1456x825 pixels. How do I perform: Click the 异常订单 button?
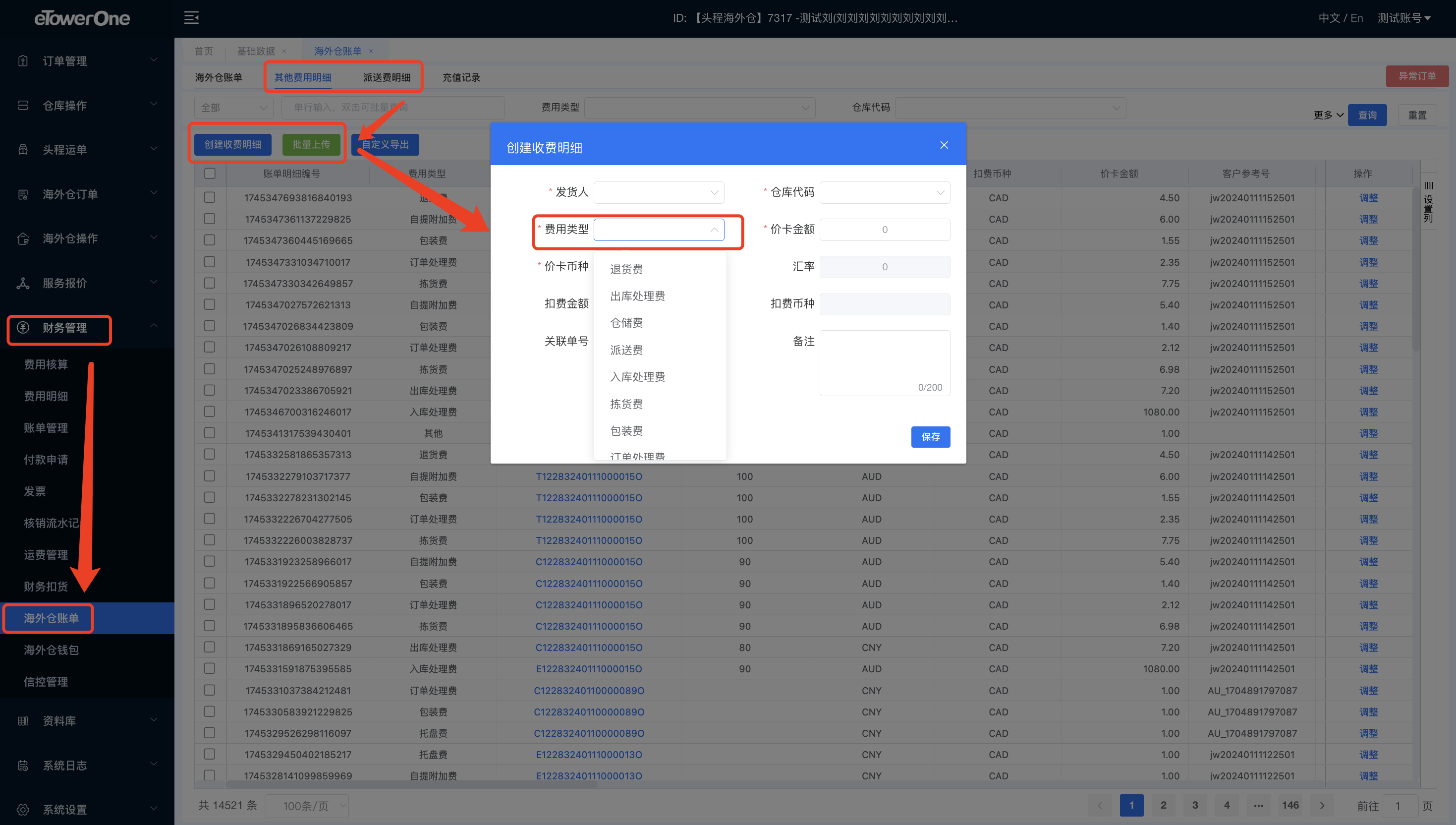click(1416, 76)
